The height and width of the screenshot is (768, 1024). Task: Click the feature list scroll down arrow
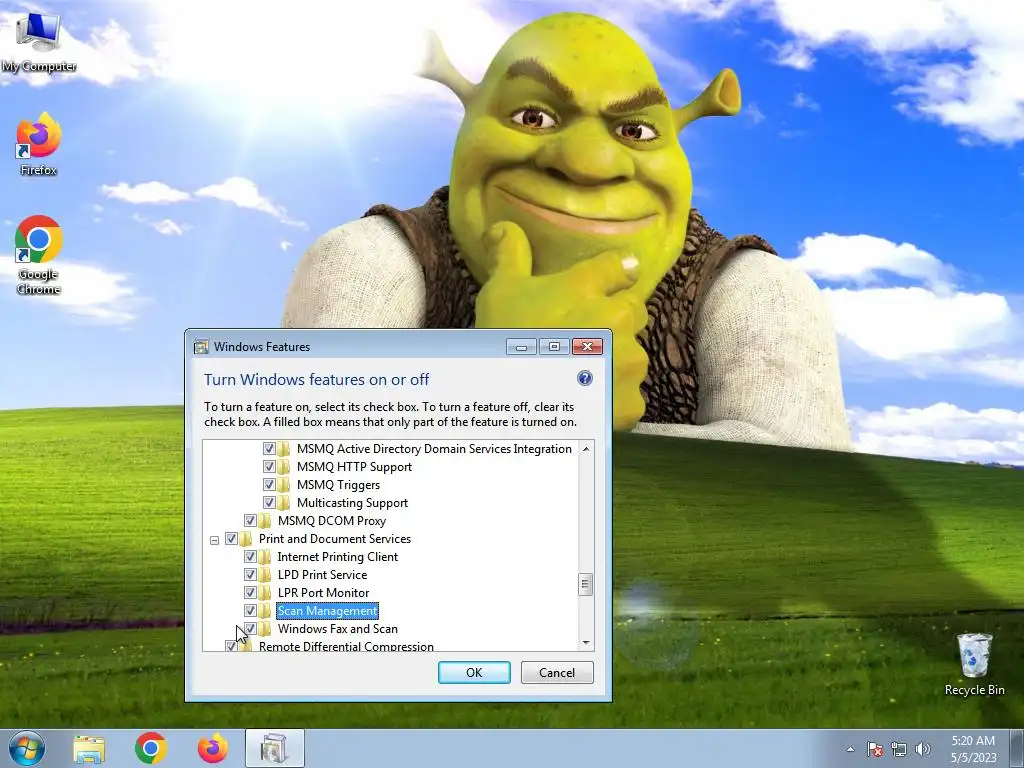click(x=586, y=643)
